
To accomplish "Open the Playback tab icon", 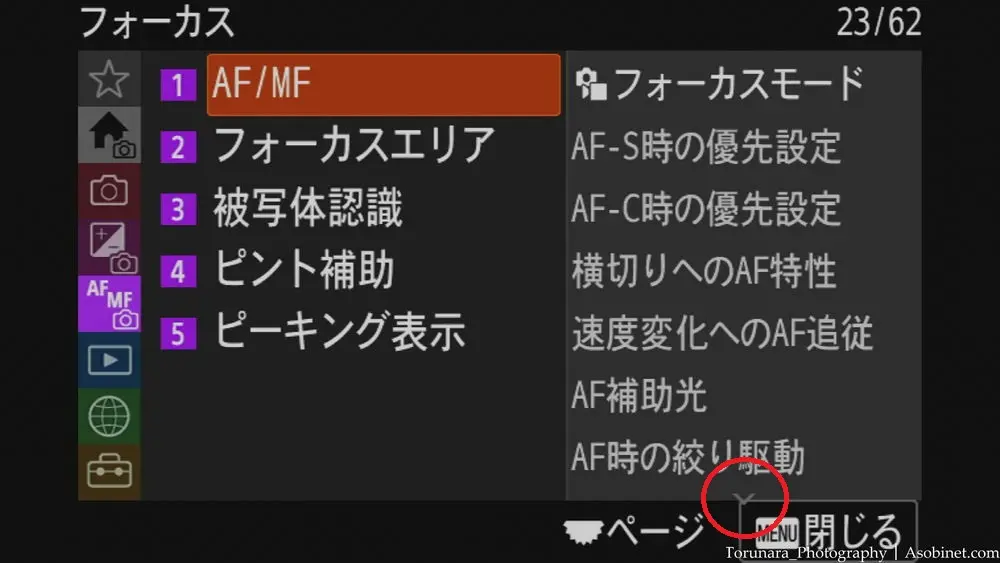I will pyautogui.click(x=109, y=360).
